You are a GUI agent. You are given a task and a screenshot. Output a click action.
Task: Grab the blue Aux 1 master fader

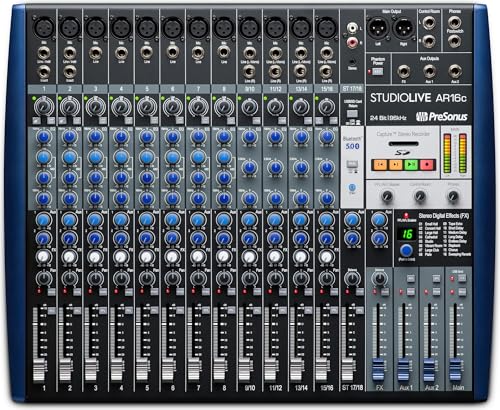(x=403, y=370)
